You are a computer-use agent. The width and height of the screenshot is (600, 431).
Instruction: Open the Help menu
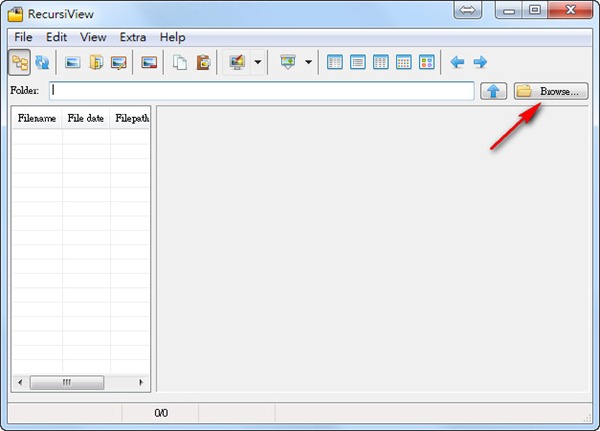(x=173, y=37)
